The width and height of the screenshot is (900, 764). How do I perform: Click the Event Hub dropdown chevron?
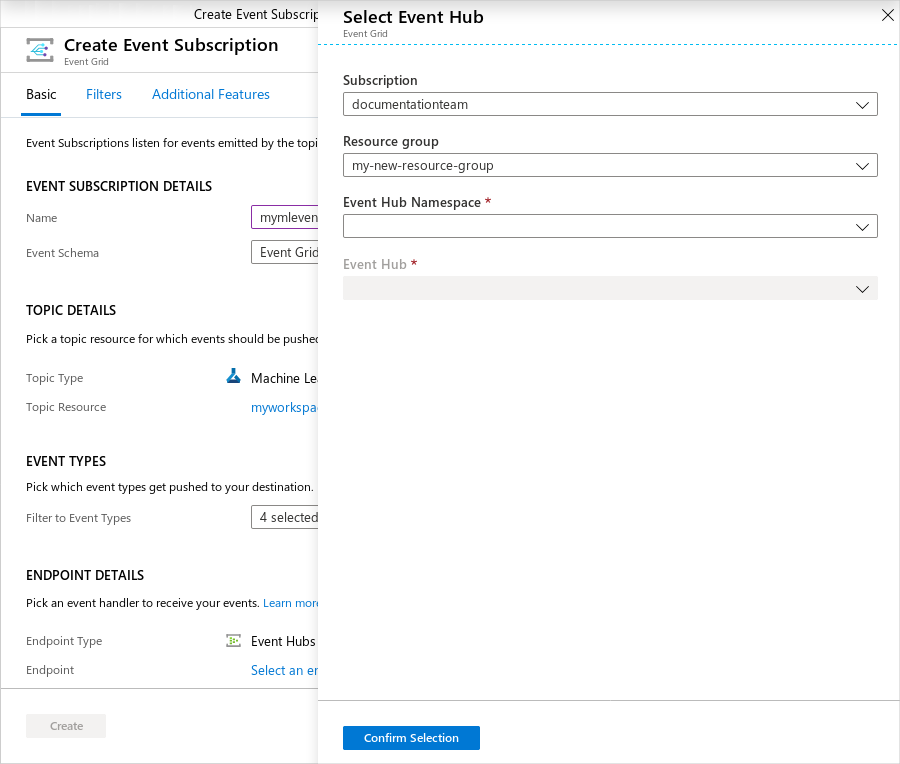coord(863,289)
